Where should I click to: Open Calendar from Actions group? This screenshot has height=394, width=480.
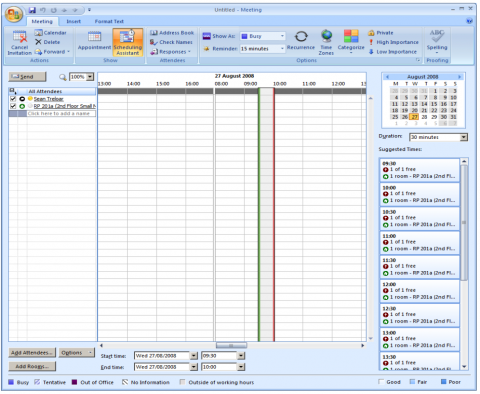(50, 33)
